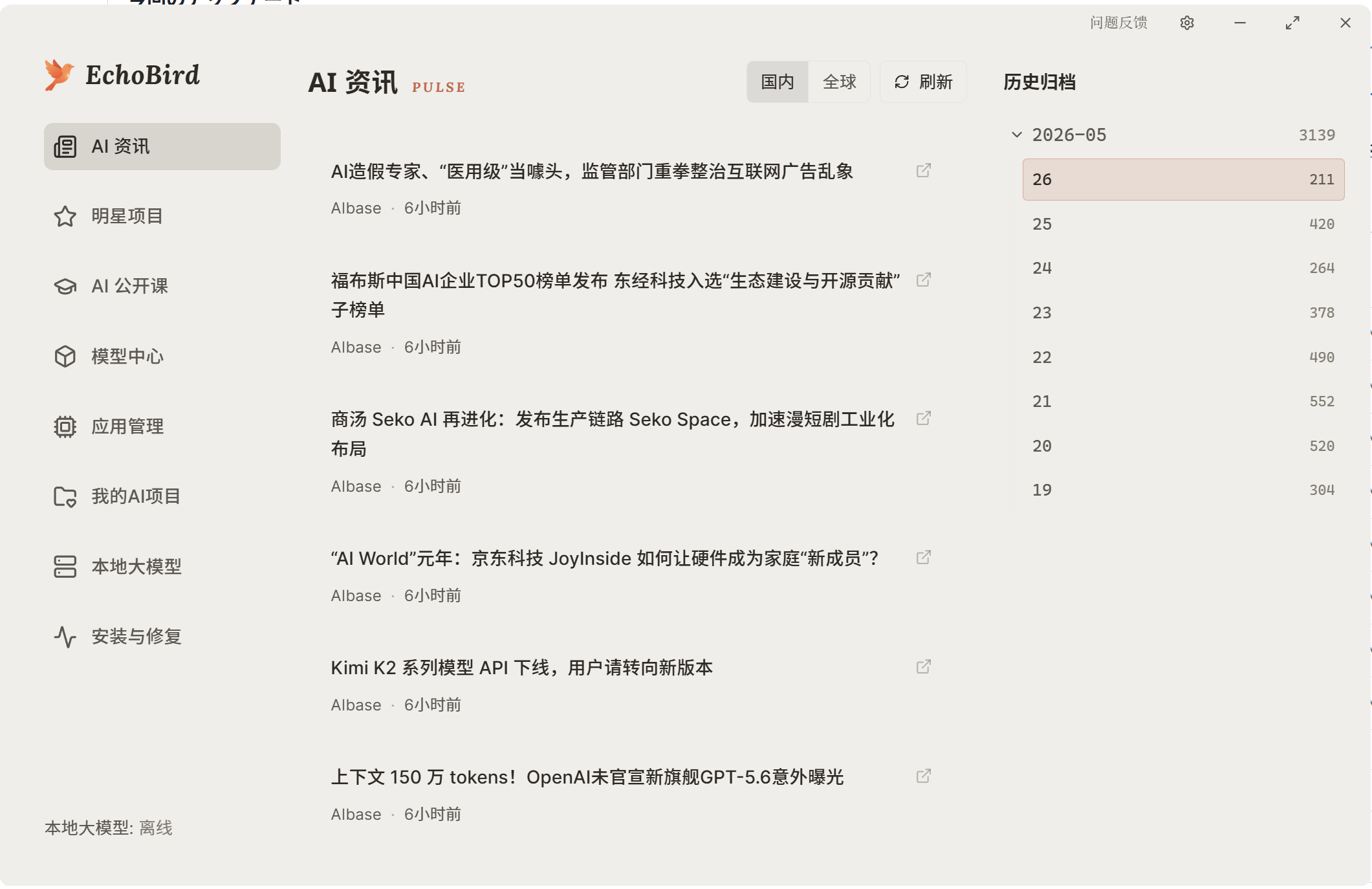This screenshot has width=1372, height=889.
Task: Open settings via the gear icon
Action: 1187,23
